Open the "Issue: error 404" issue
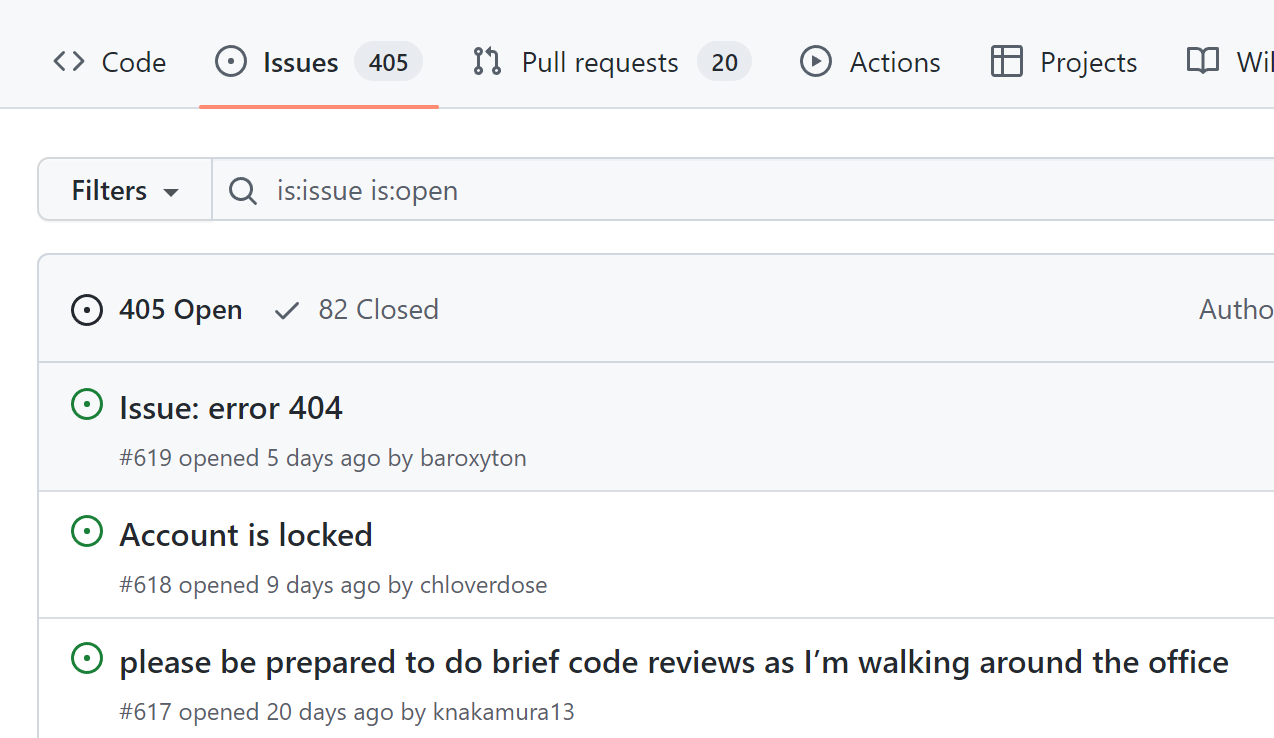Image resolution: width=1274 pixels, height=738 pixels. 230,407
